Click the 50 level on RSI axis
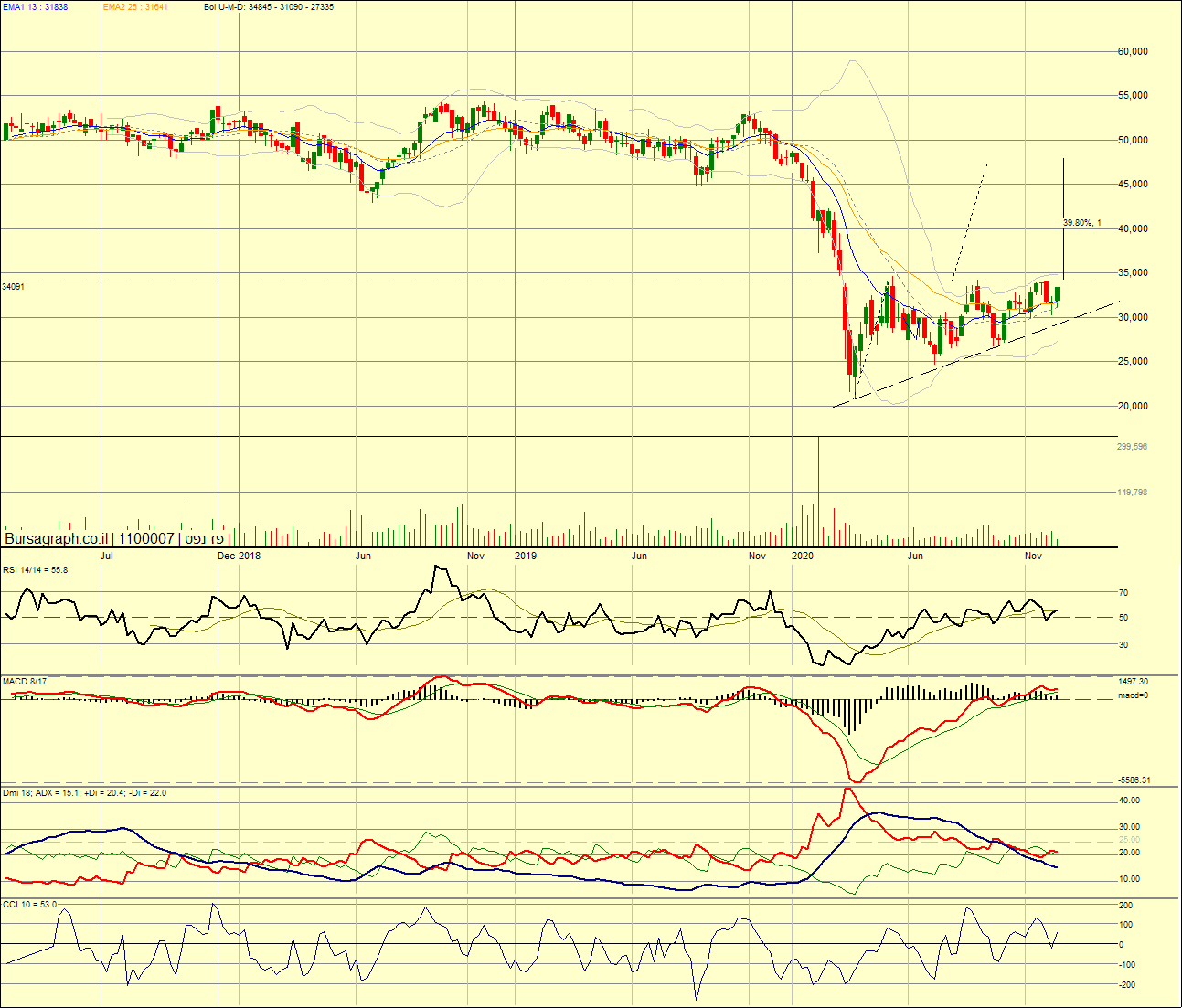The image size is (1182, 1008). coord(1123,618)
